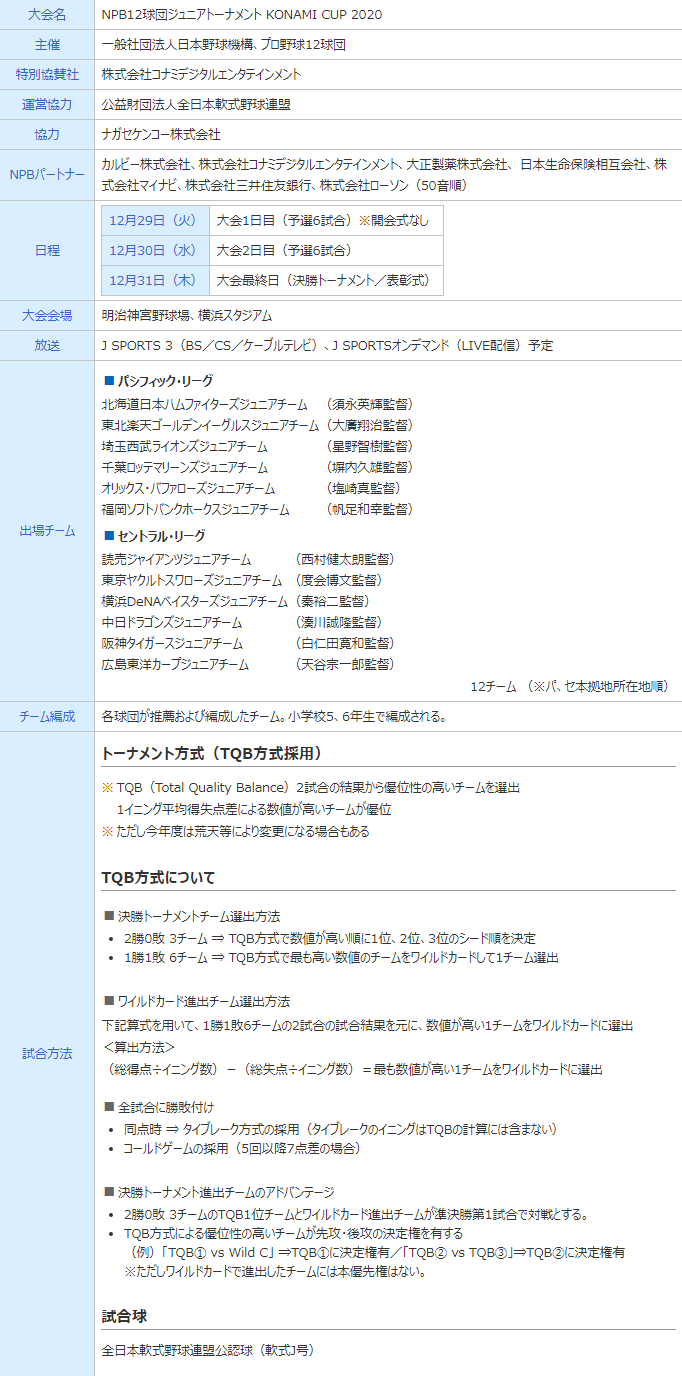Select the tournament name NPB12球団ジュニアトーナメント KONAMI CUP 2020
The width and height of the screenshot is (682, 1376).
pos(241,15)
